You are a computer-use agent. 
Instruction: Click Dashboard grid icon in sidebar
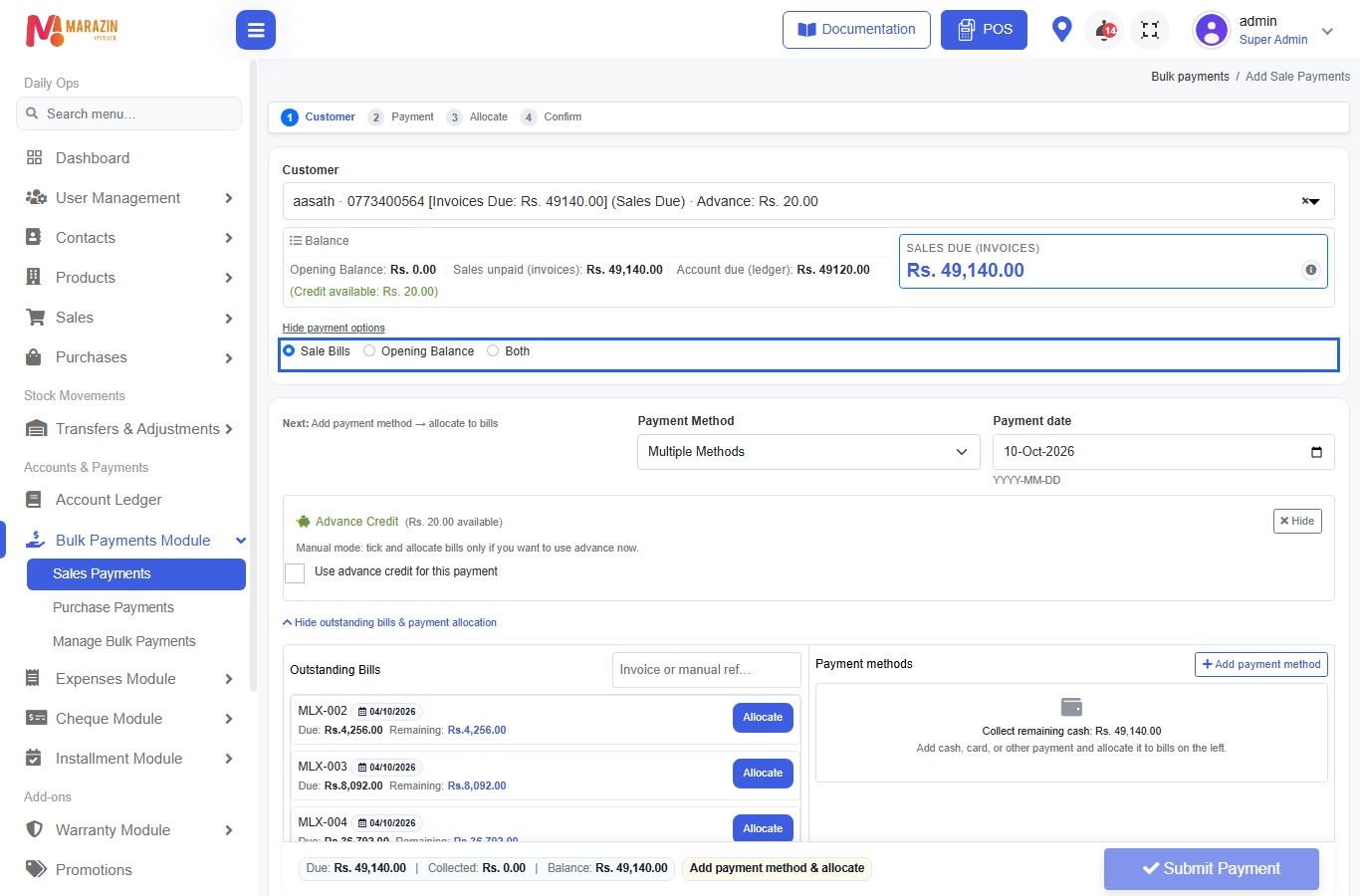point(35,157)
